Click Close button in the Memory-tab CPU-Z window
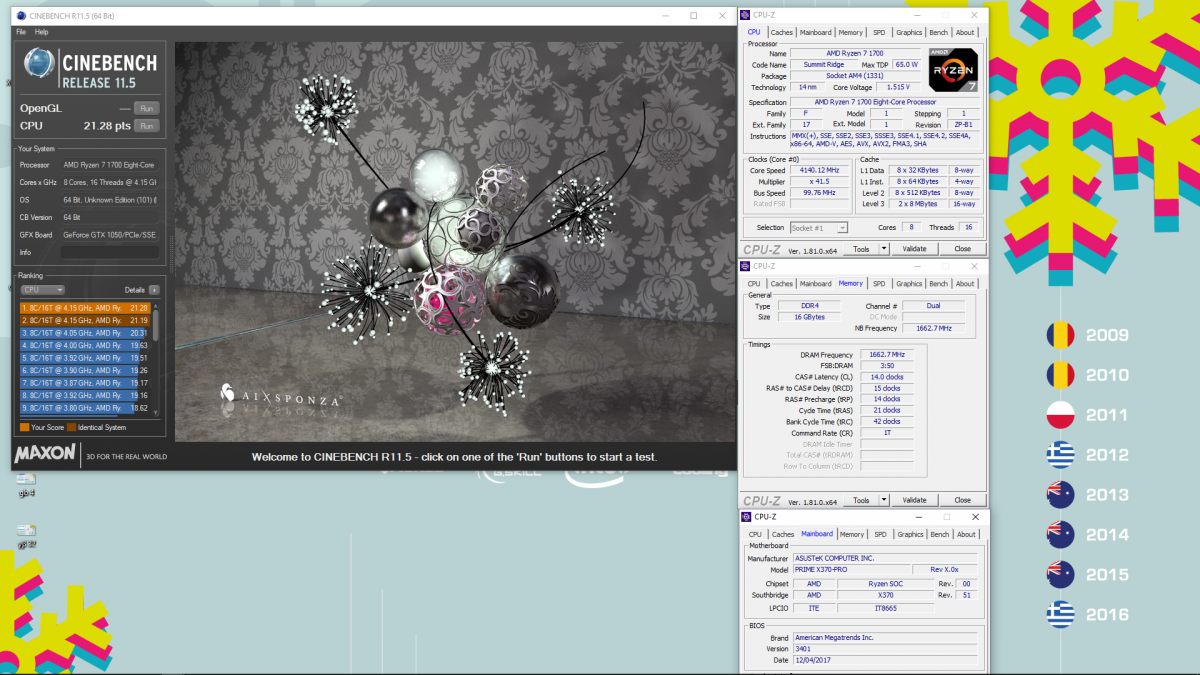The width and height of the screenshot is (1200, 675). tap(962, 500)
